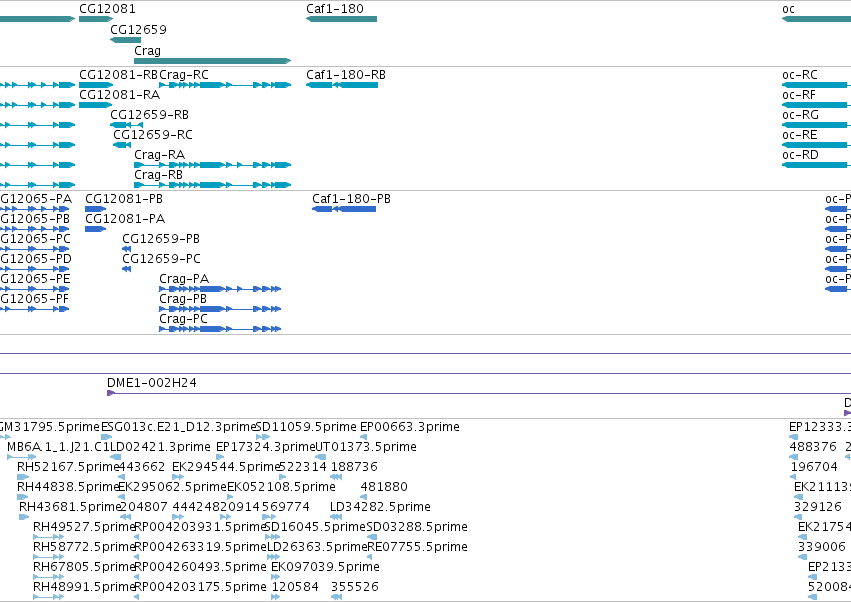Screen dimensions: 851x602
Task: Open EST LD02421.3prime
Action: click(116, 457)
